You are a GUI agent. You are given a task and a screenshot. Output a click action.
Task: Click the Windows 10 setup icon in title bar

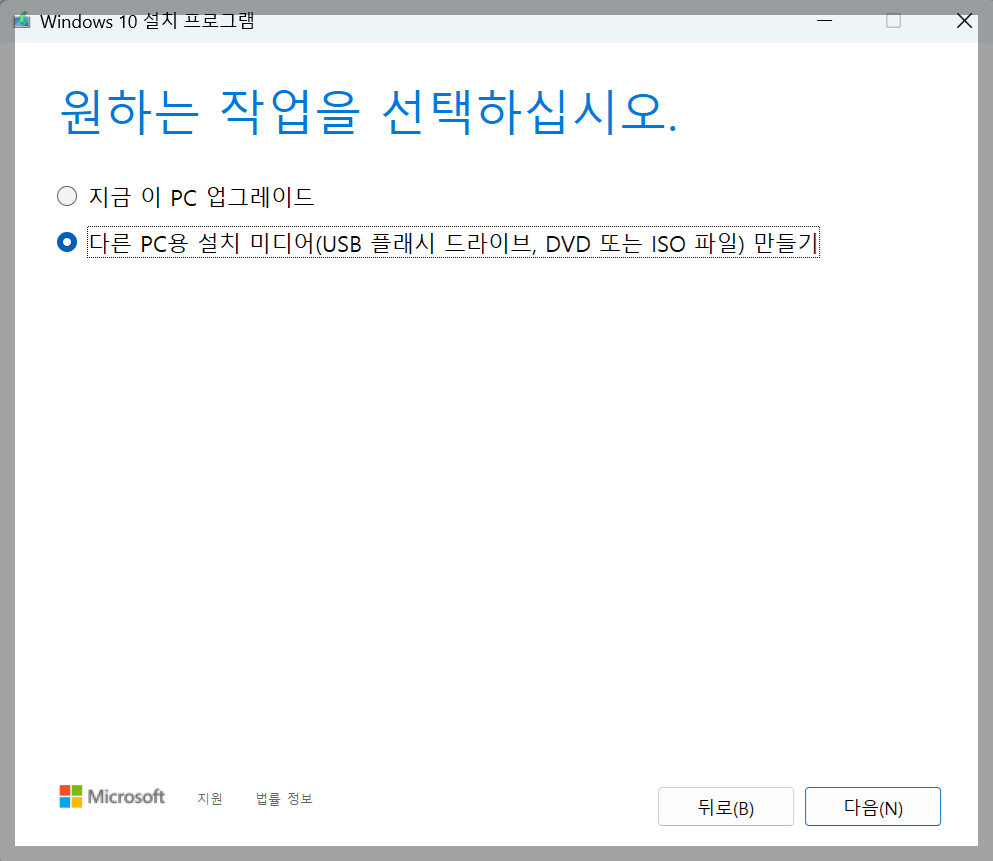tap(22, 20)
